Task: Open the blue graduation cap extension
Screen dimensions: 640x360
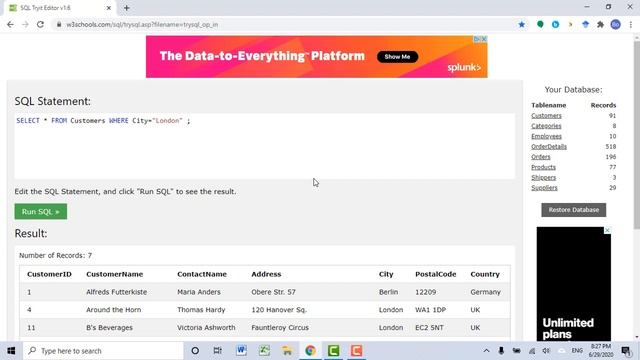Action: (x=585, y=24)
